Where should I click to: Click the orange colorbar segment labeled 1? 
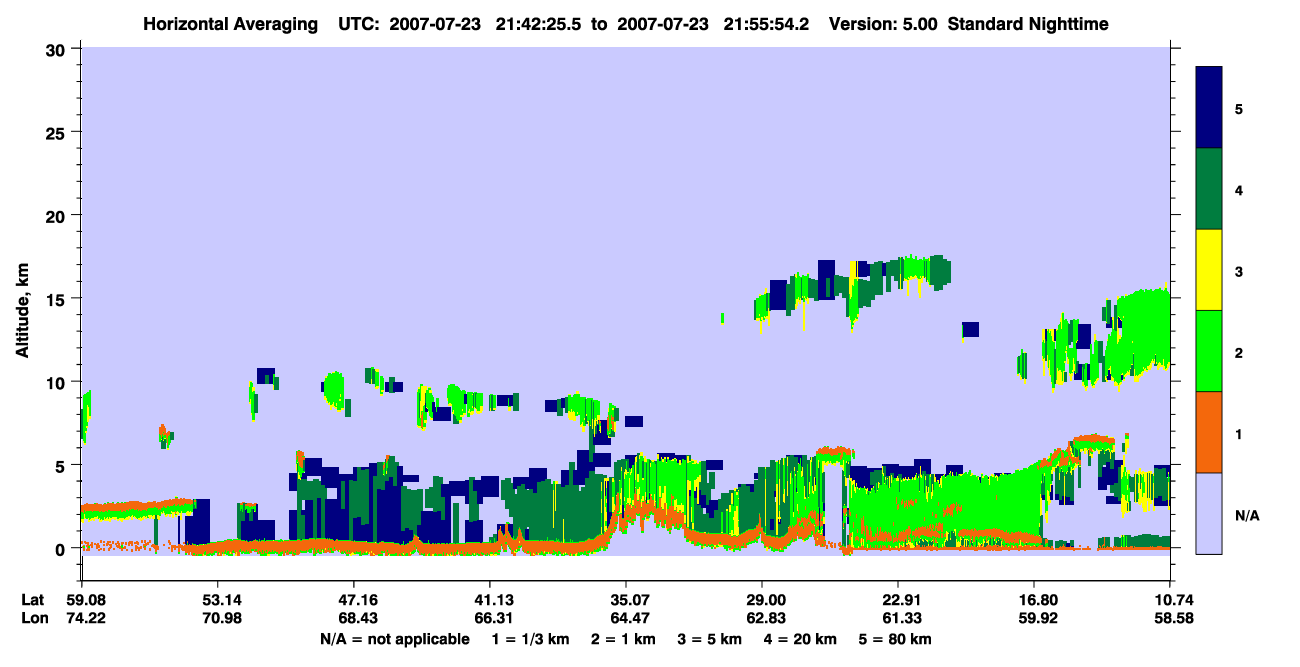coord(1209,432)
